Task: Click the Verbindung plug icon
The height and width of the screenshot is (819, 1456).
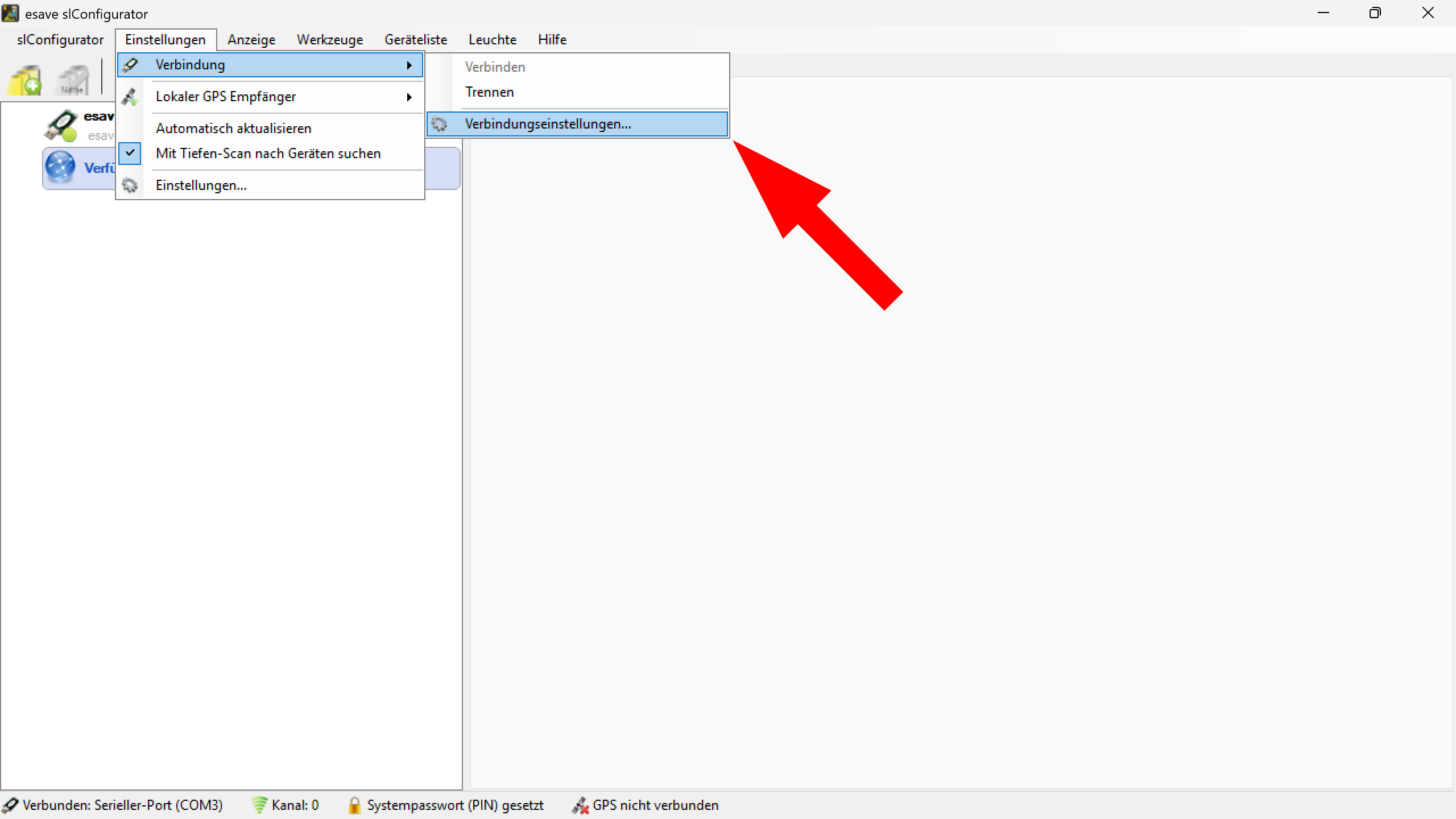Action: pyautogui.click(x=130, y=65)
